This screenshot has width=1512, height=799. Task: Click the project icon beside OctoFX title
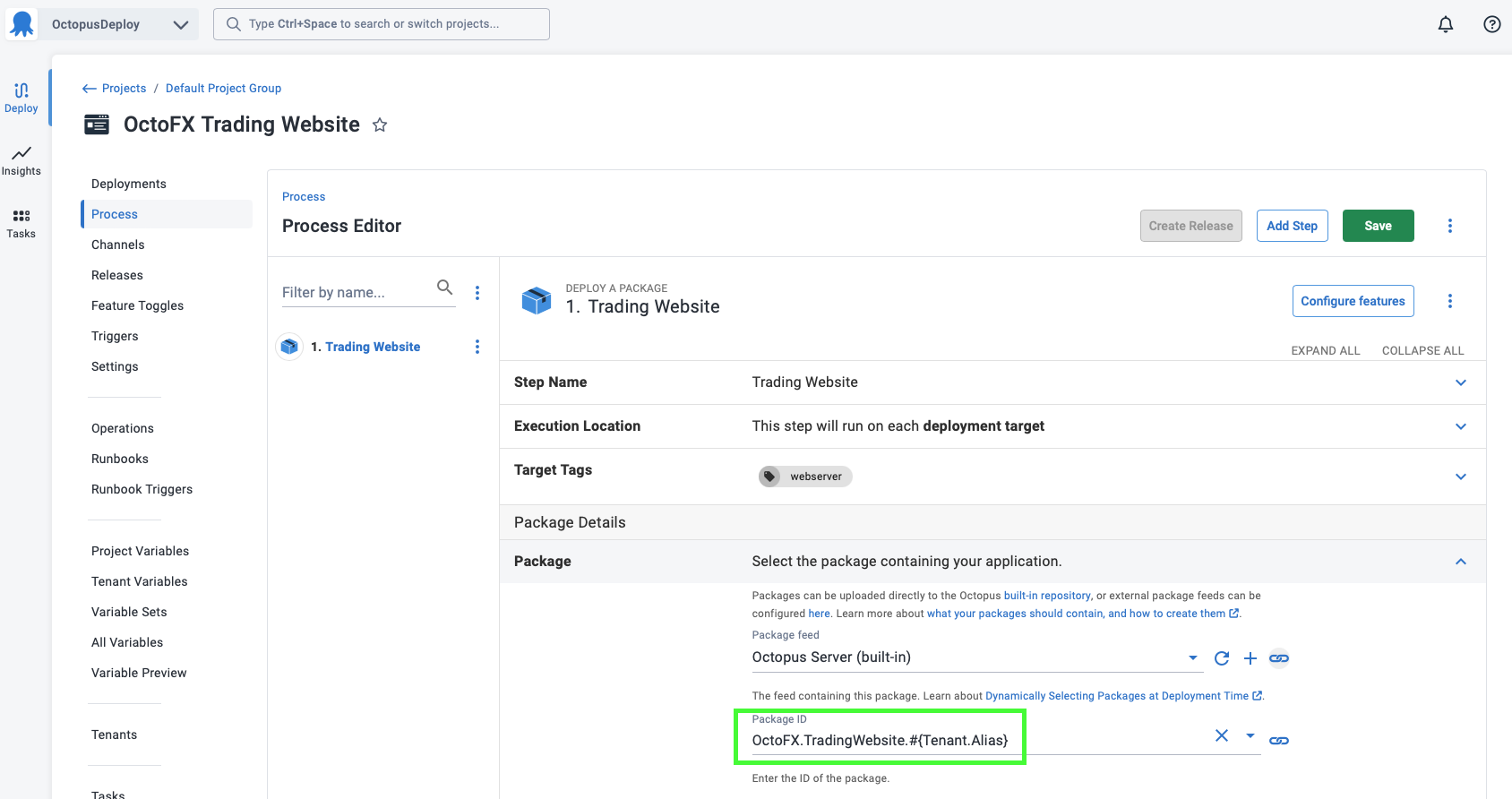pyautogui.click(x=97, y=125)
